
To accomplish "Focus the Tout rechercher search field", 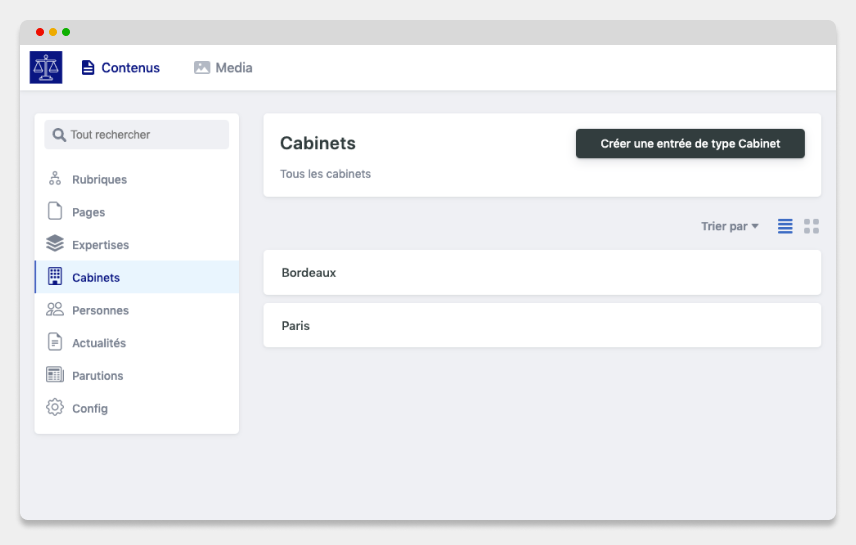I will pos(137,135).
